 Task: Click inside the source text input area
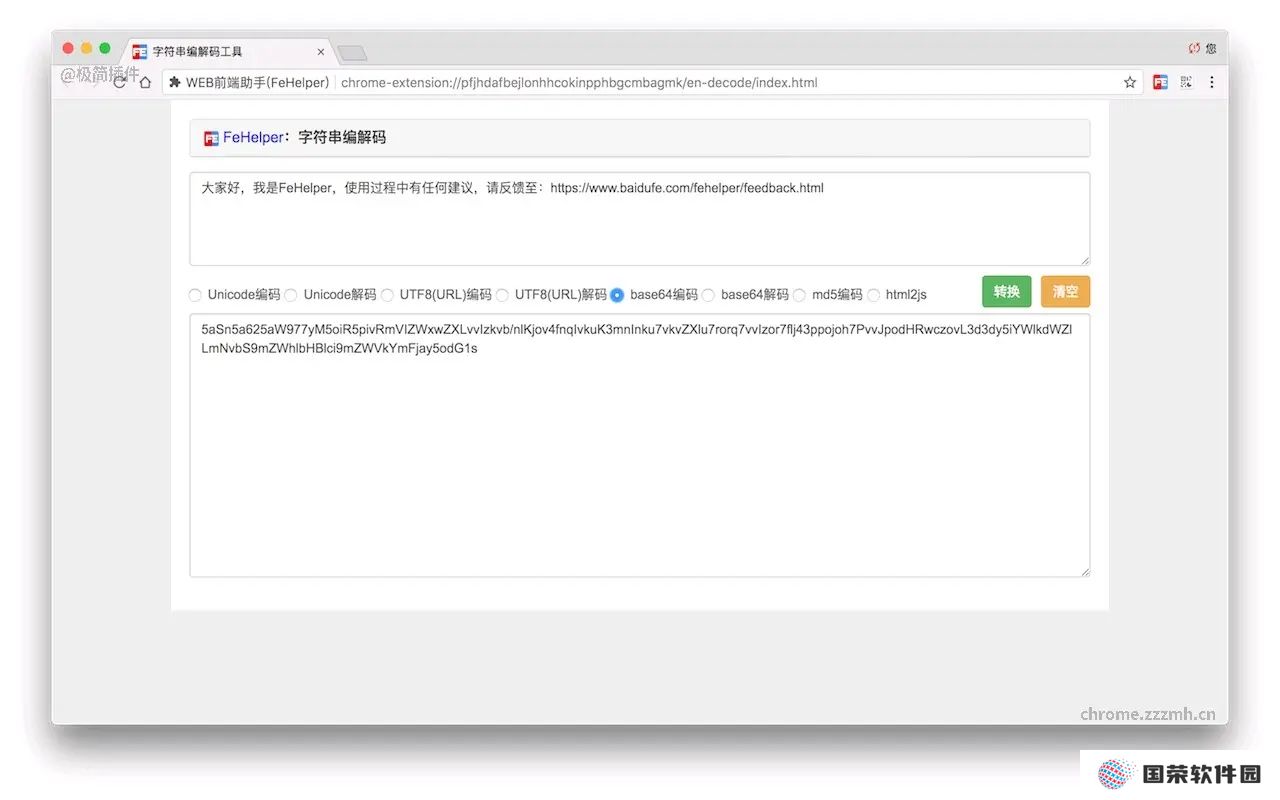640,219
